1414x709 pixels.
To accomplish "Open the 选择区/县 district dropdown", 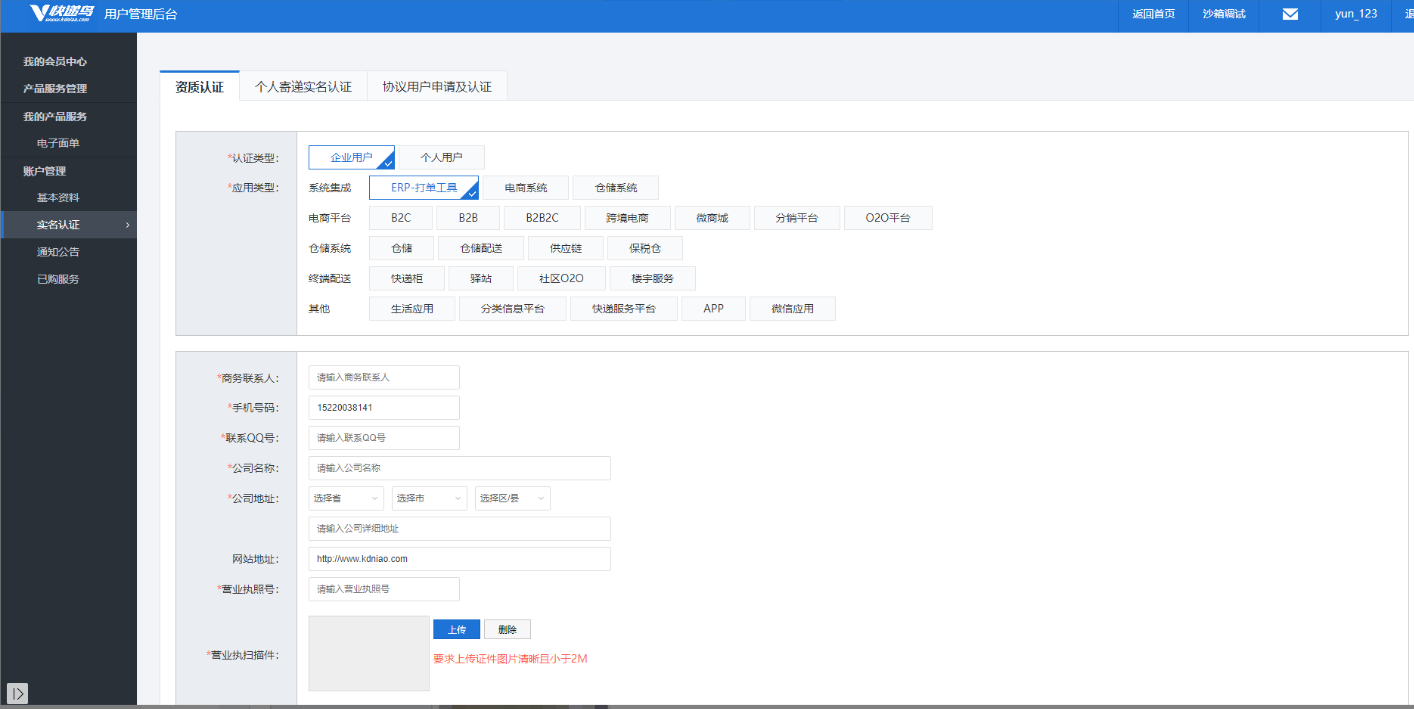I will (513, 498).
